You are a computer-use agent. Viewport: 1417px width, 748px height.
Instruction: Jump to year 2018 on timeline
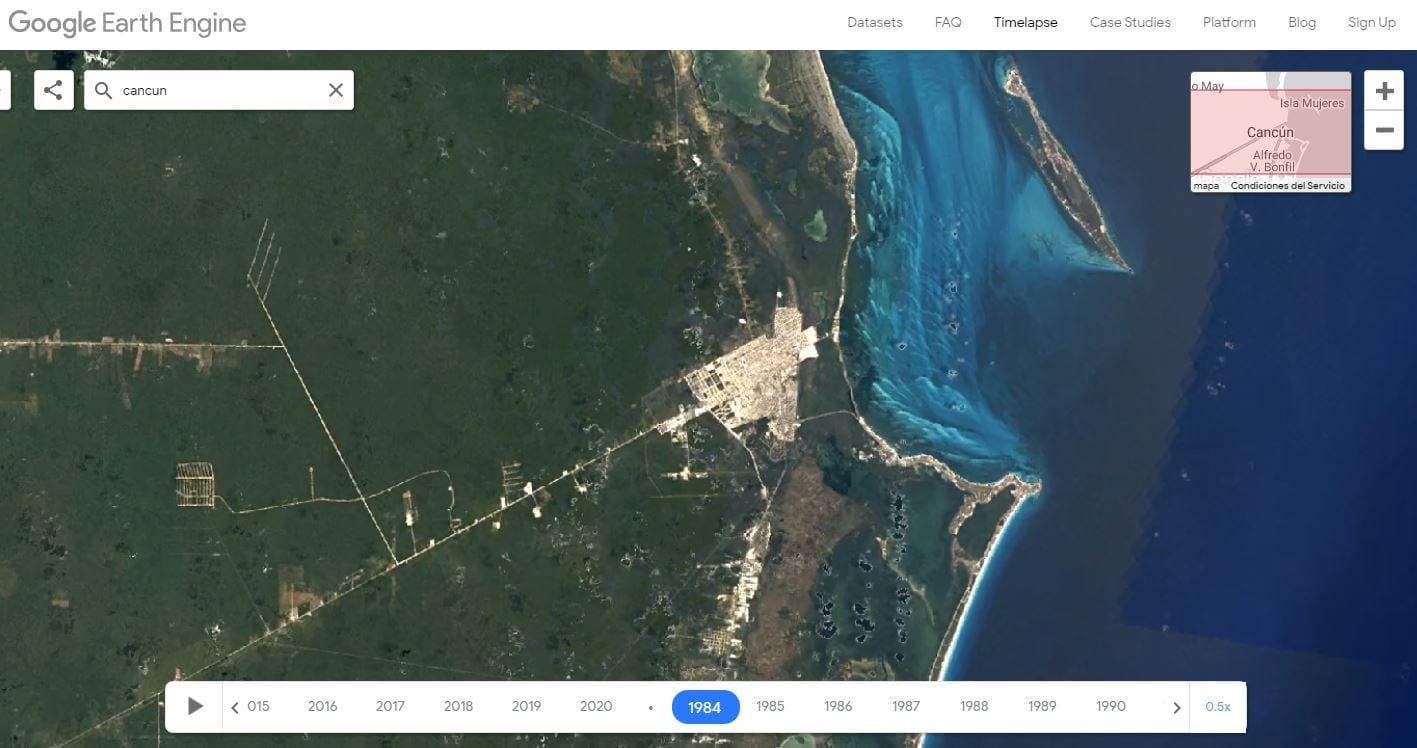(458, 706)
